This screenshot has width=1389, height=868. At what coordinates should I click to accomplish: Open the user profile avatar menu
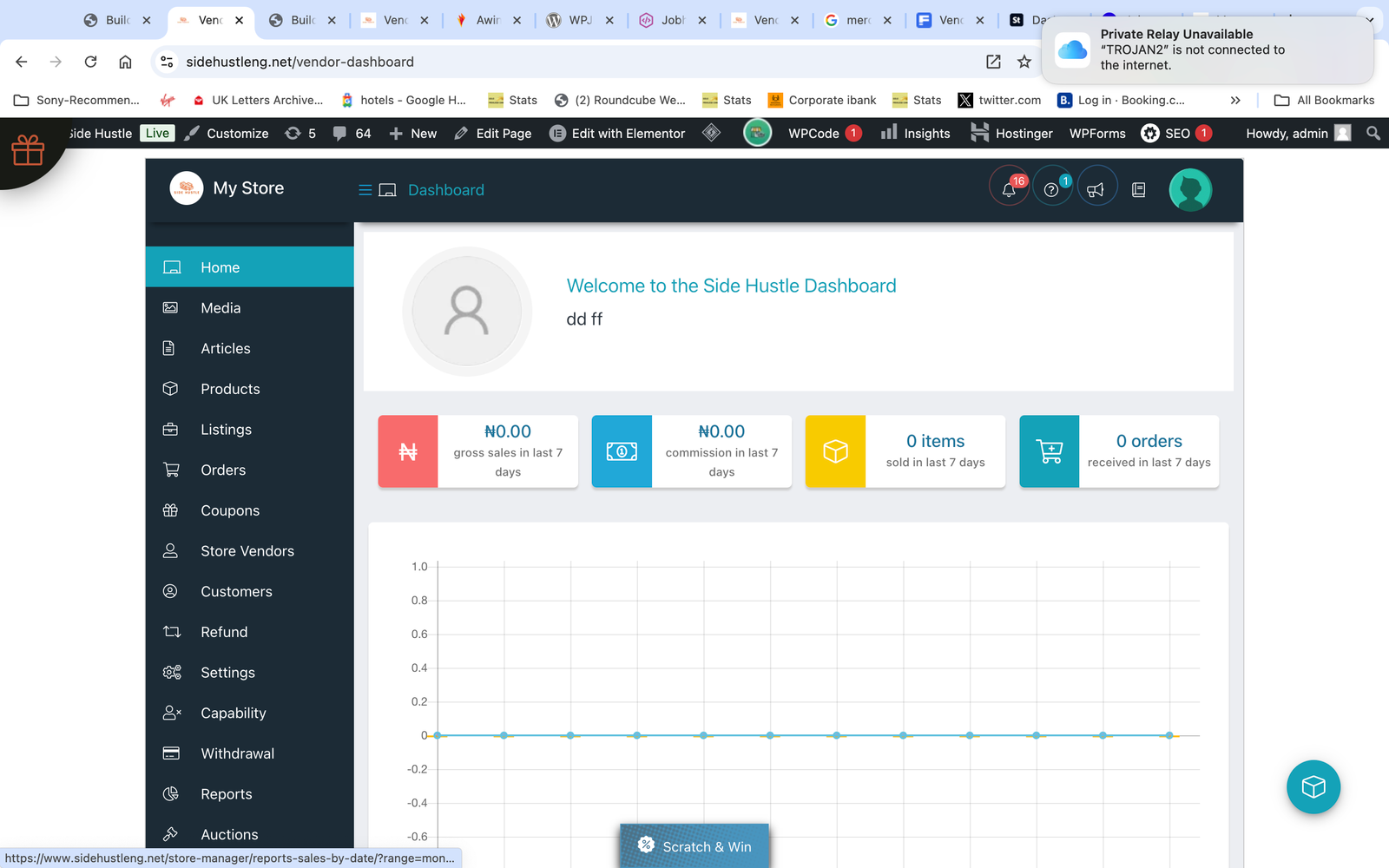click(x=1189, y=189)
